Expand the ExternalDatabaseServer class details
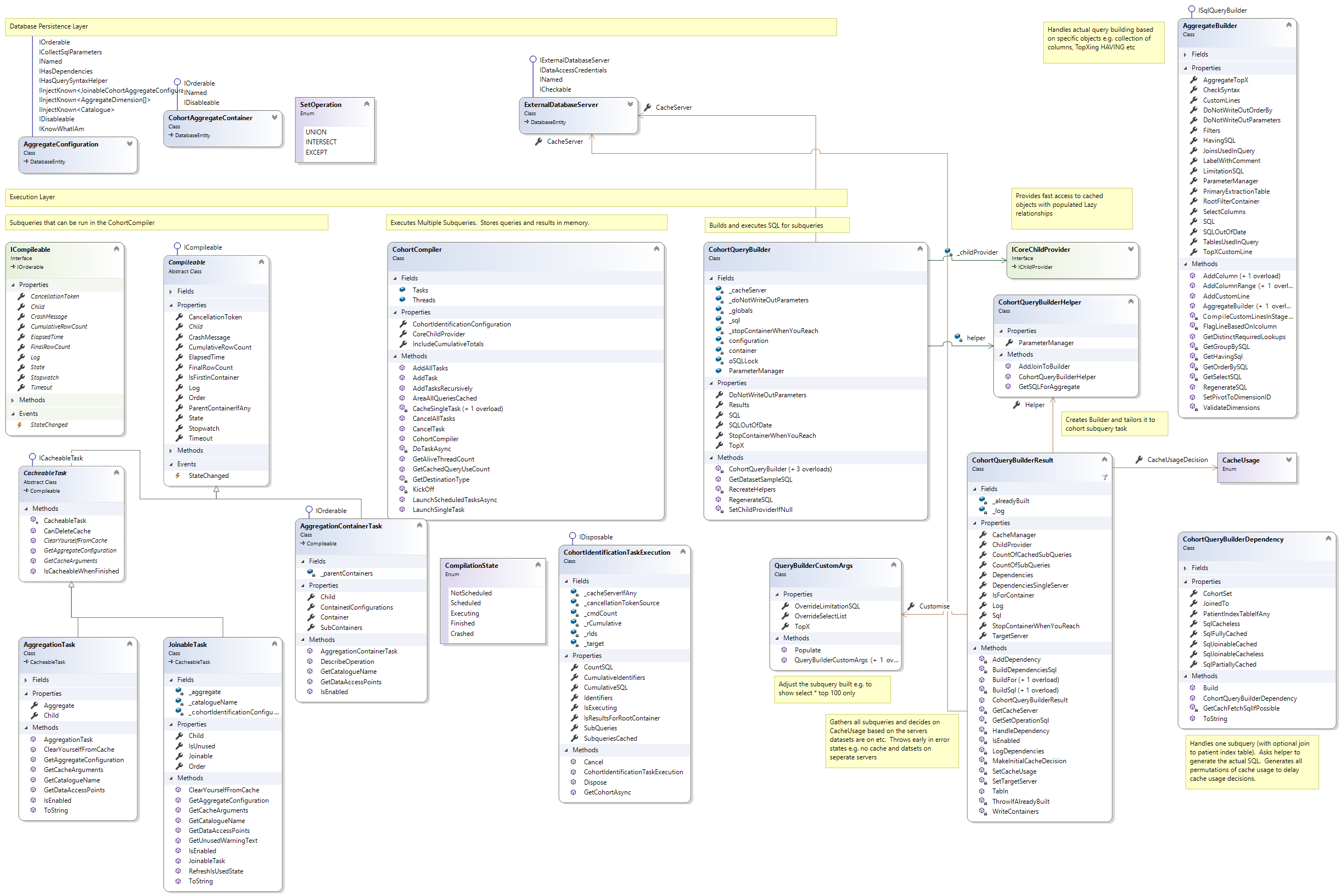 630,104
